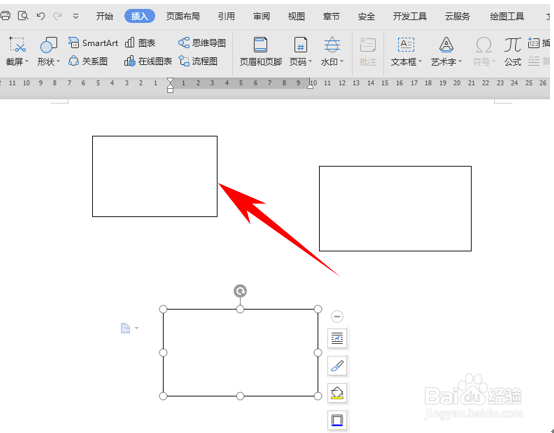
Task: Open the 思维导图 mind map tool
Action: click(202, 43)
